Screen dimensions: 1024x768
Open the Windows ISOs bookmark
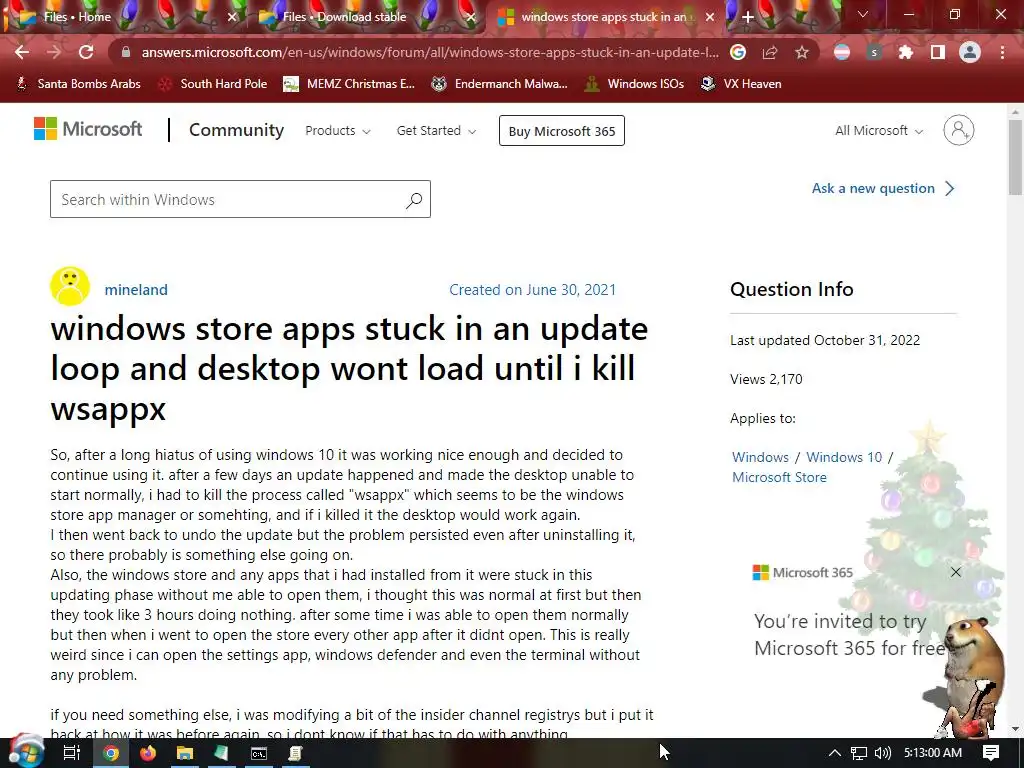click(634, 84)
